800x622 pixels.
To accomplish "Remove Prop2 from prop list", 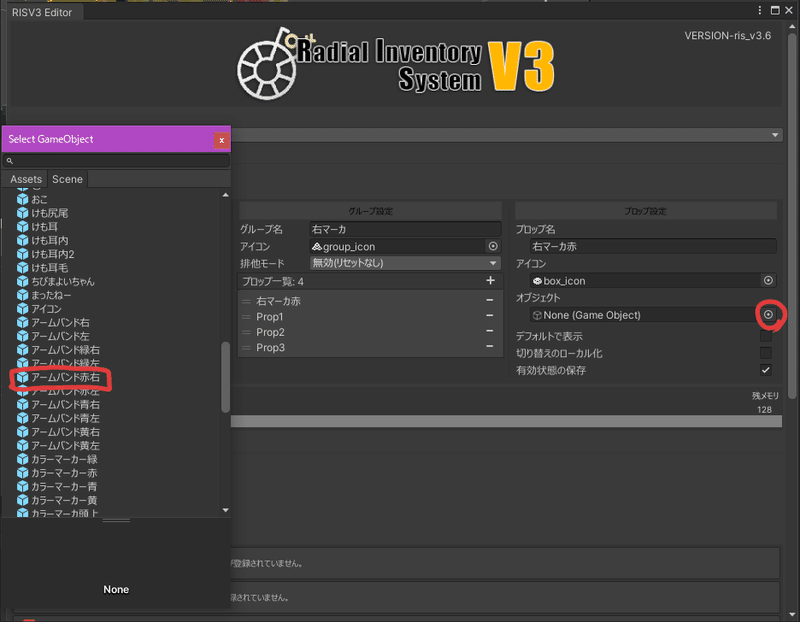I will tap(489, 331).
